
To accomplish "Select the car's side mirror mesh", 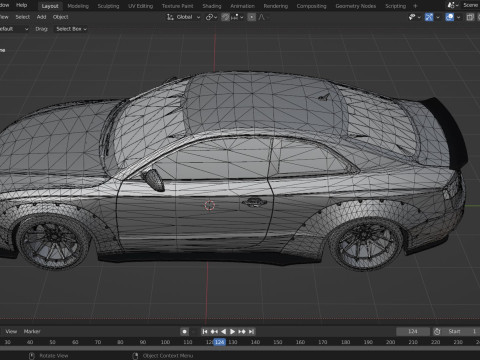I will tap(154, 180).
